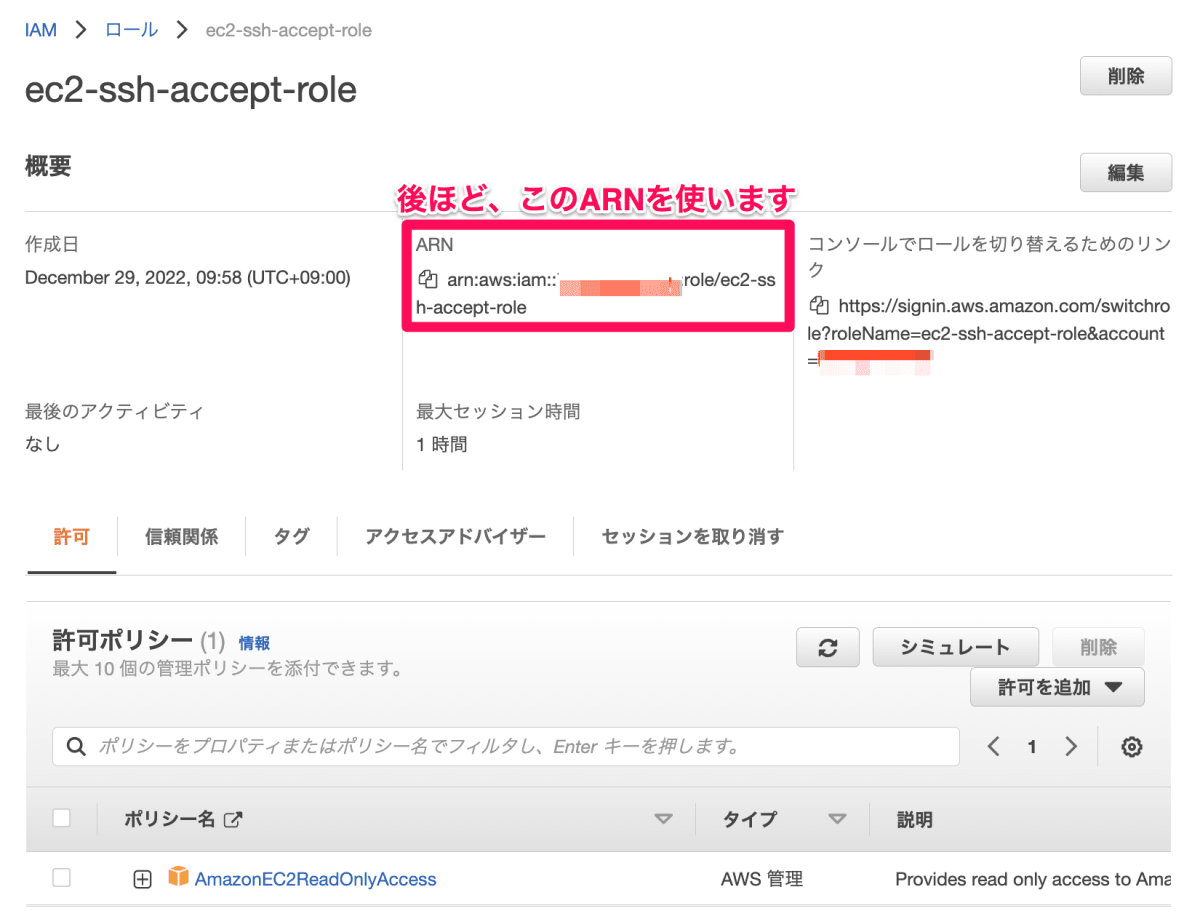1200x911 pixels.
Task: Copy the role ARN with the copy icon
Action: [x=427, y=281]
